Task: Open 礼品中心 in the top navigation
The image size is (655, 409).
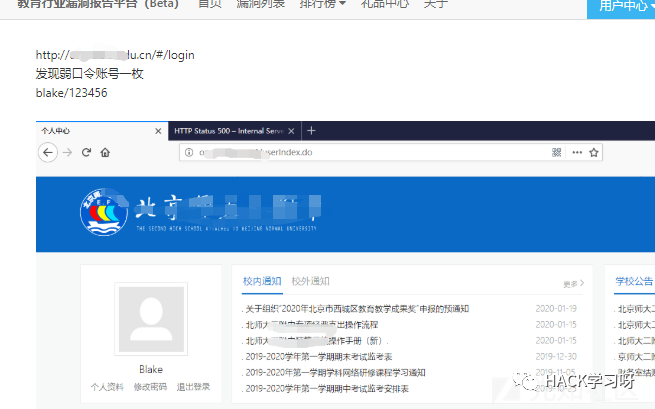Action: tap(385, 4)
